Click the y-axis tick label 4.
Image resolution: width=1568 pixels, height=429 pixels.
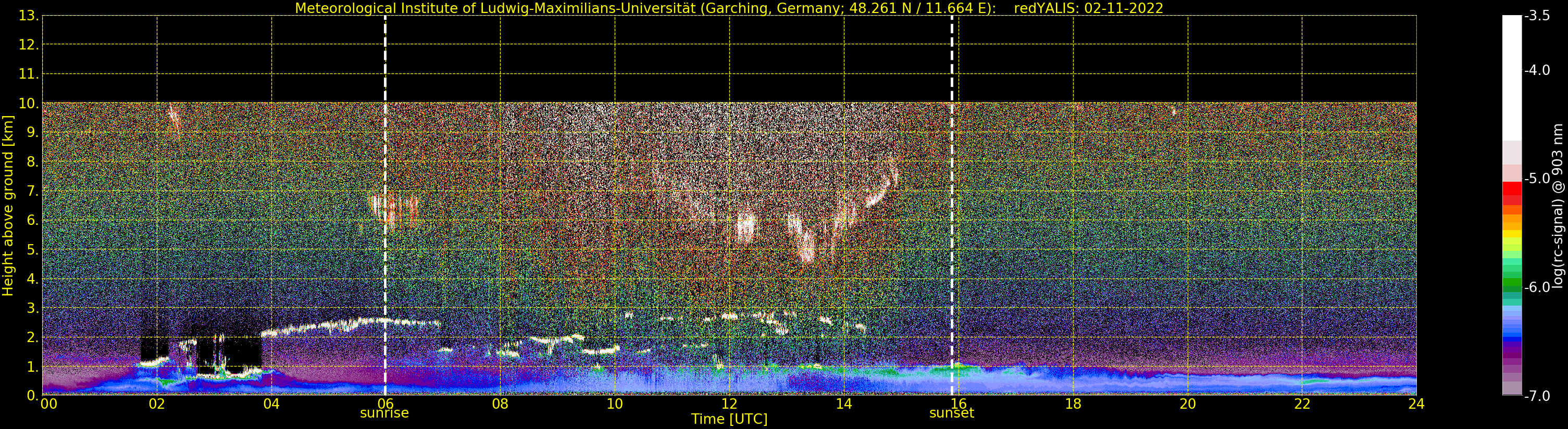32,279
